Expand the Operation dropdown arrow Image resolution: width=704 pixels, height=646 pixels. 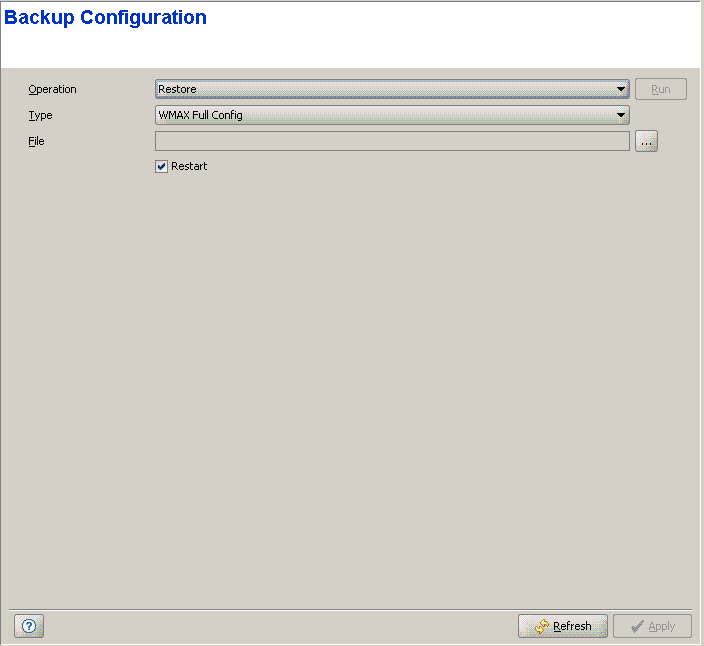[x=621, y=89]
